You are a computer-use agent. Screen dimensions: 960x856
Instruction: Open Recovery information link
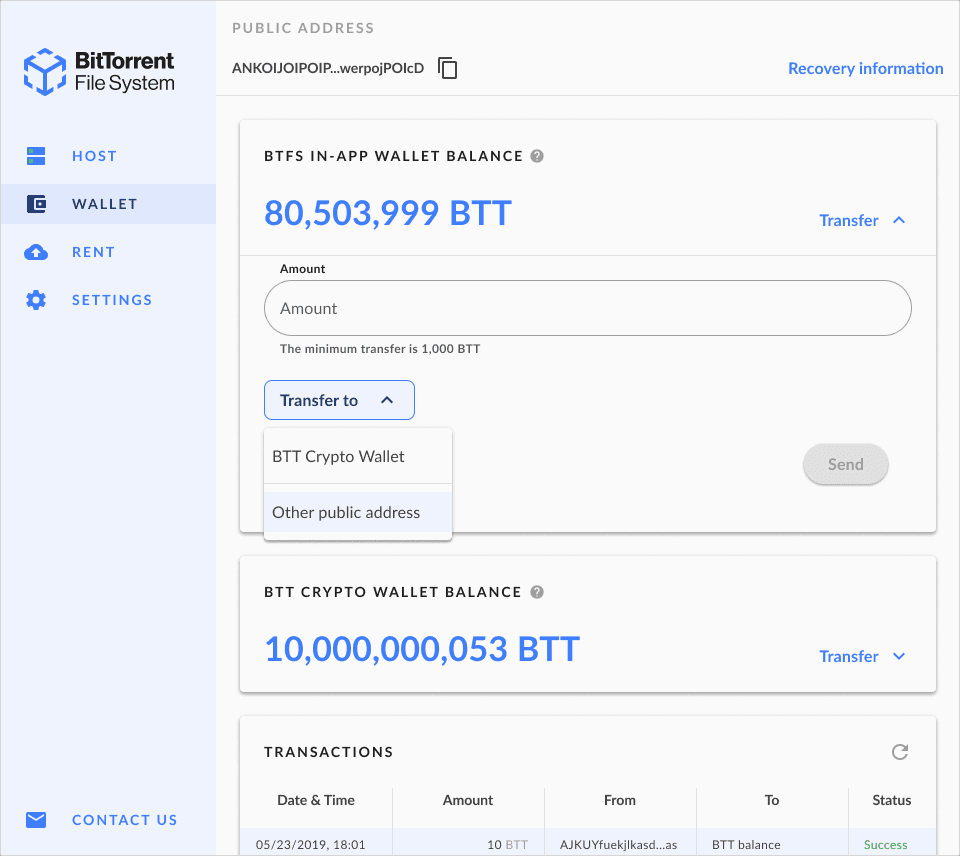[x=865, y=69]
